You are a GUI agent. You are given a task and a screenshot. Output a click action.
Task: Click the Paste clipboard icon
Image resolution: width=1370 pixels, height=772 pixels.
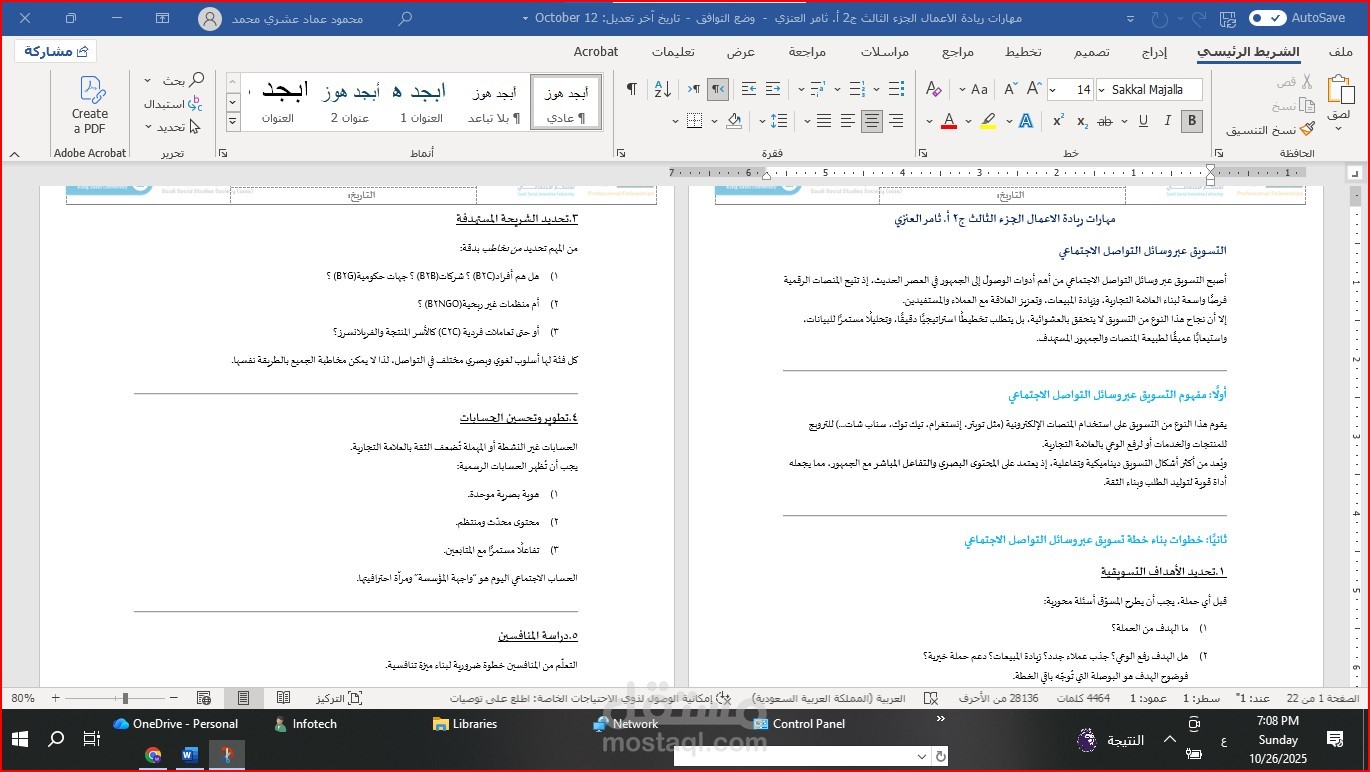1339,90
